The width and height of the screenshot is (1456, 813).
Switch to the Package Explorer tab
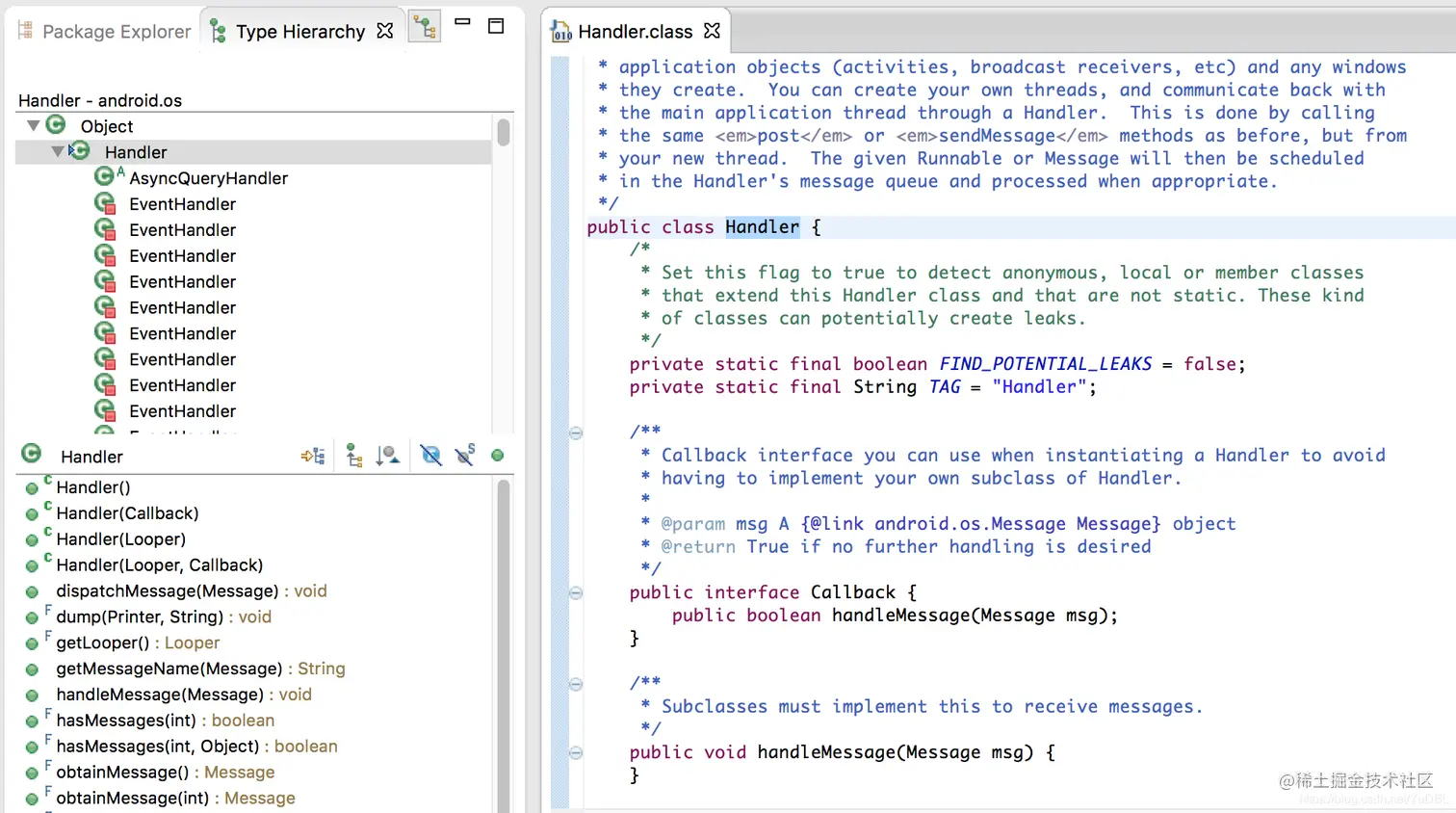[104, 32]
